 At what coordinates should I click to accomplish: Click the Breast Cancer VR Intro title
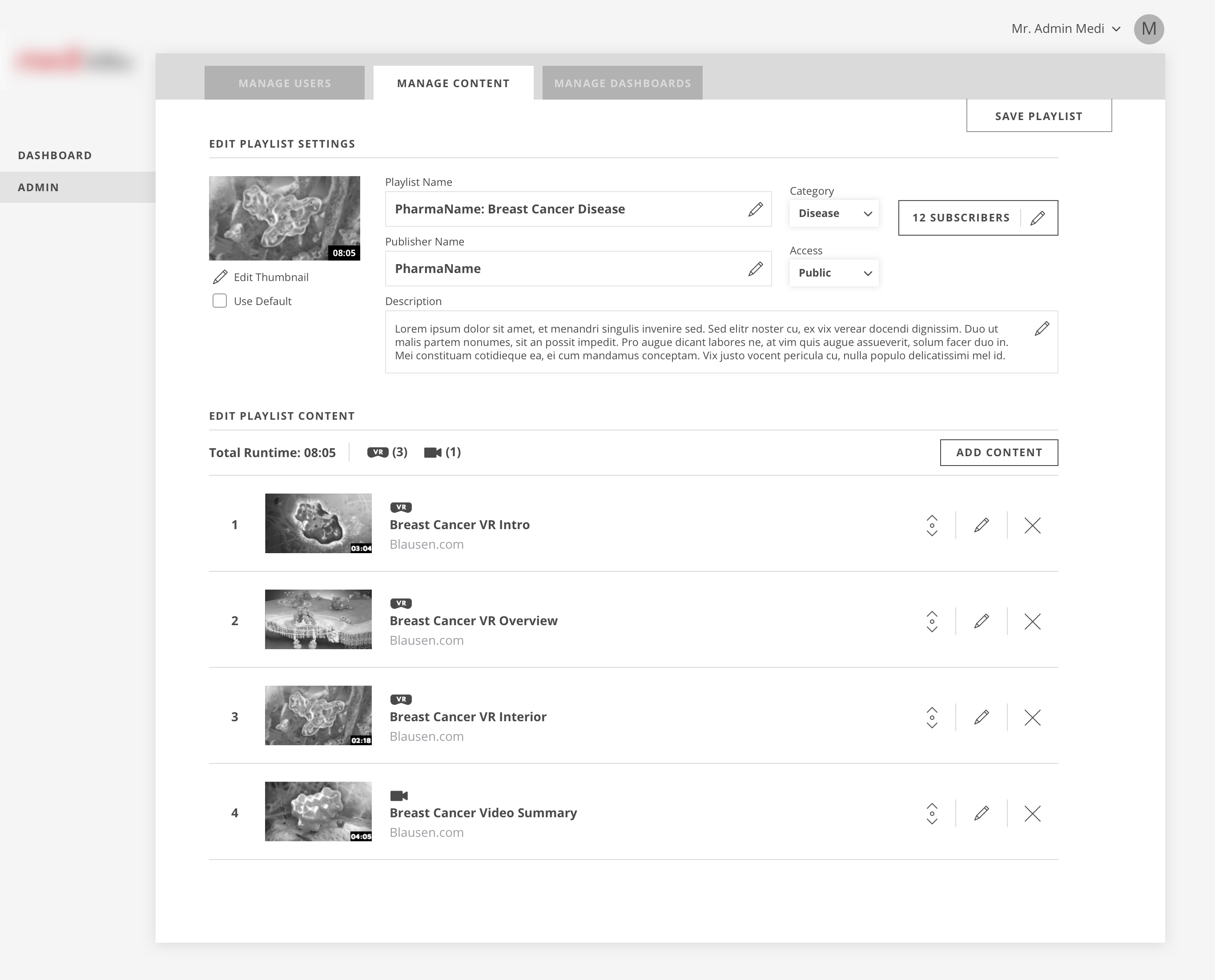tap(459, 525)
